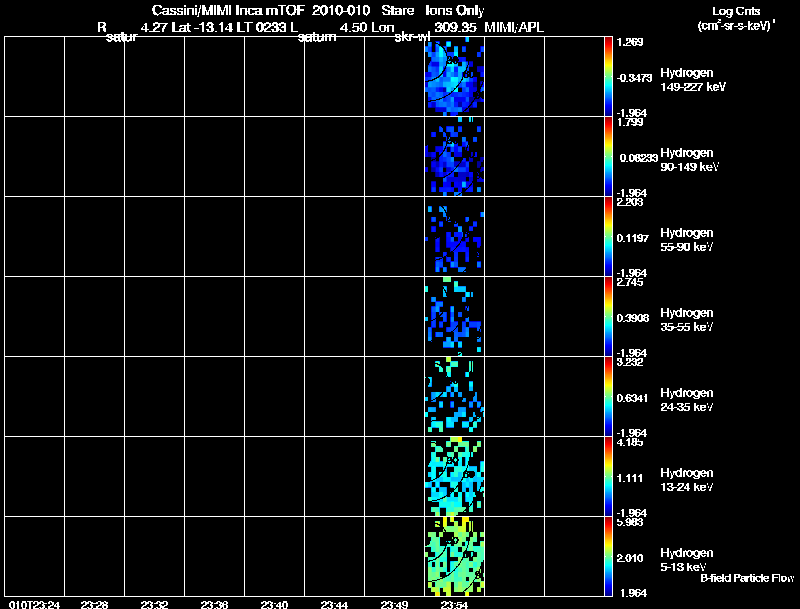Click the color scale midpoint value '1.111'

[x=630, y=478]
